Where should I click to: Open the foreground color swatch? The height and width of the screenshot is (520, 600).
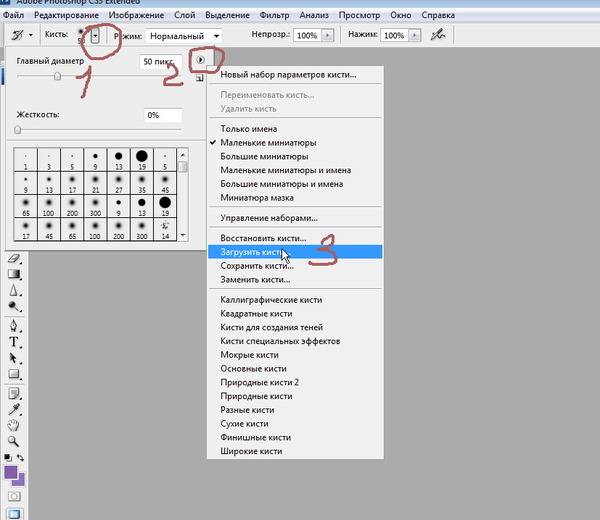point(10,472)
